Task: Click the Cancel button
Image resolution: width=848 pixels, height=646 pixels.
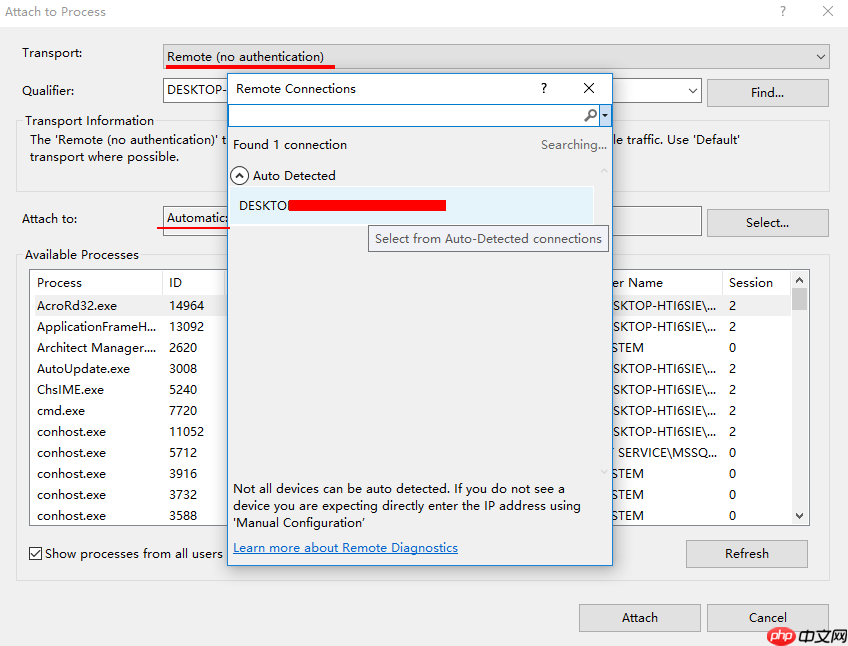Action: point(766,617)
